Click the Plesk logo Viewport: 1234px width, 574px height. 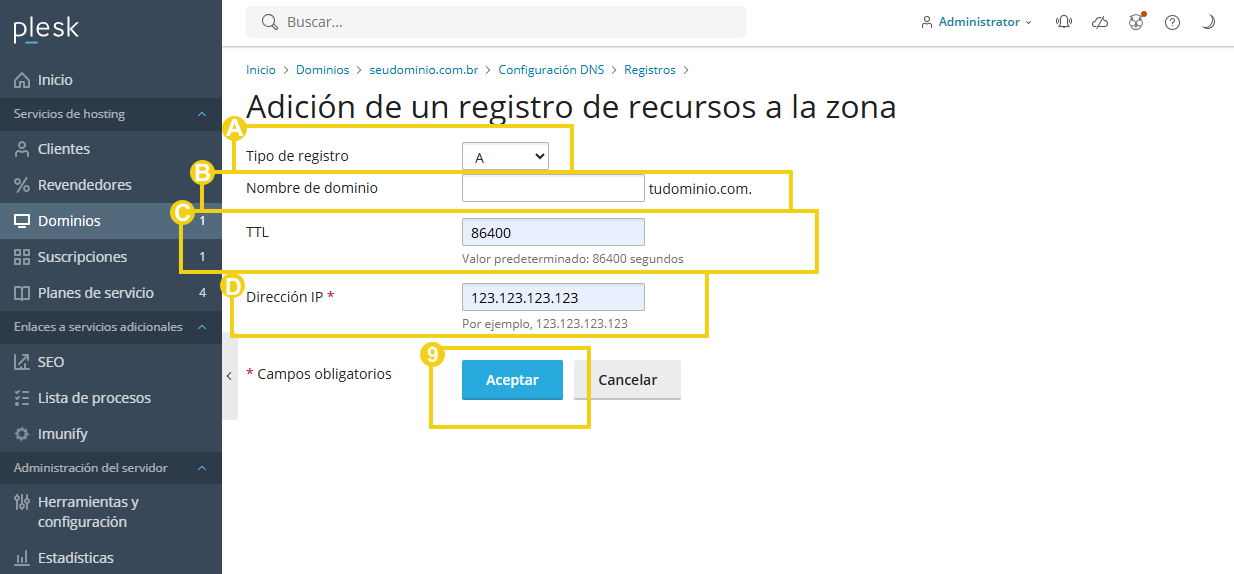coord(46,30)
